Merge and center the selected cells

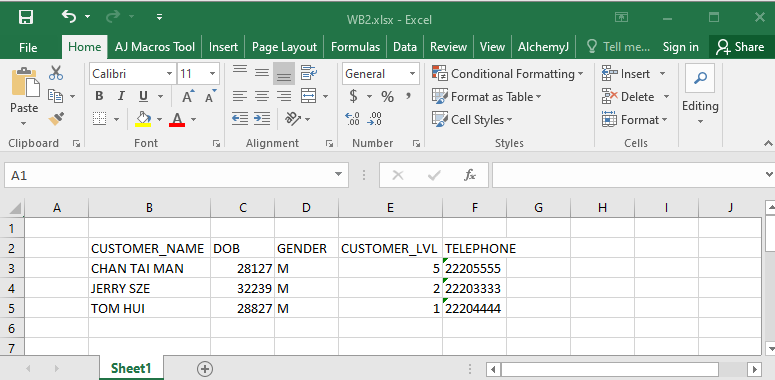tap(309, 96)
